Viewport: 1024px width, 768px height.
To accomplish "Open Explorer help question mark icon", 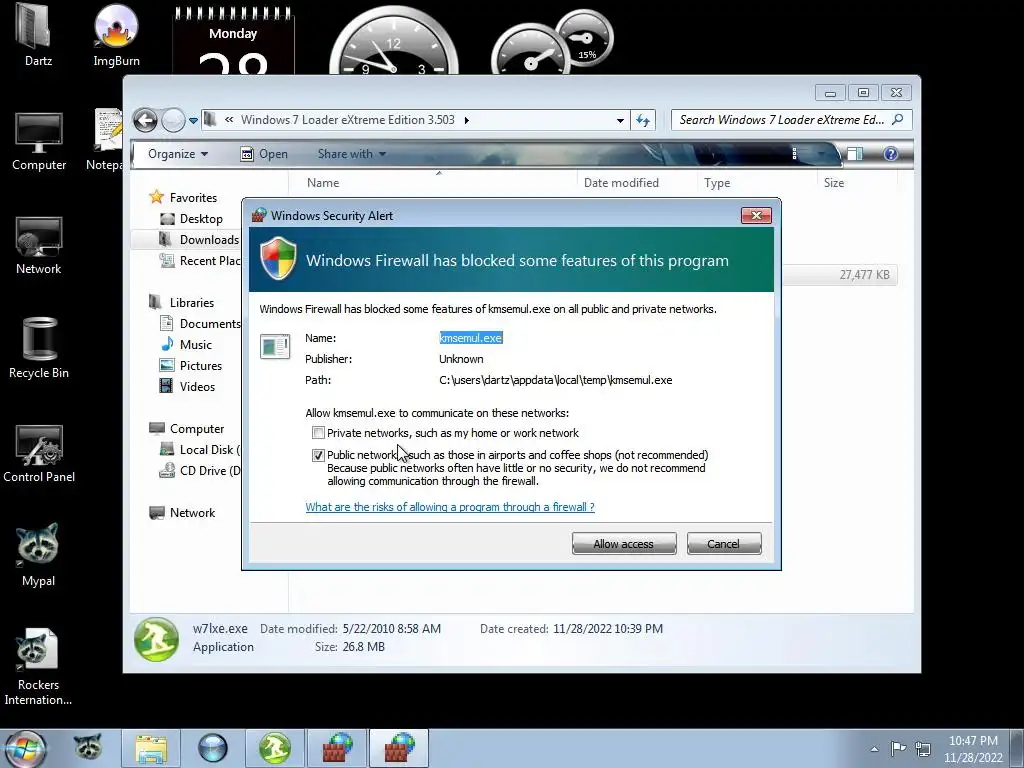I will click(x=890, y=154).
